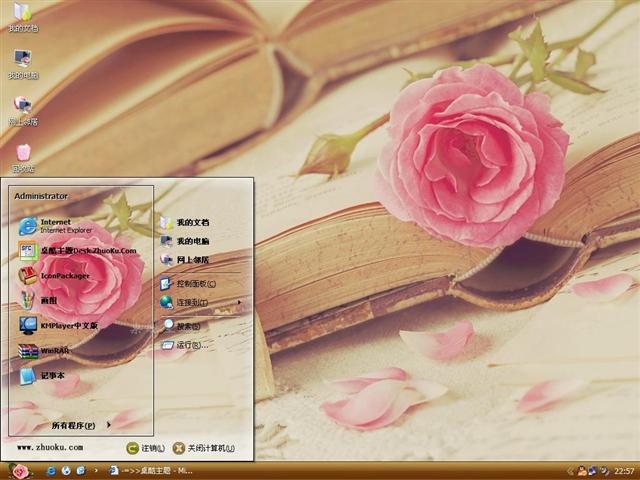Screen dimensions: 640x480
Task: Open 控制面板(C) control panel
Action: coord(188,283)
